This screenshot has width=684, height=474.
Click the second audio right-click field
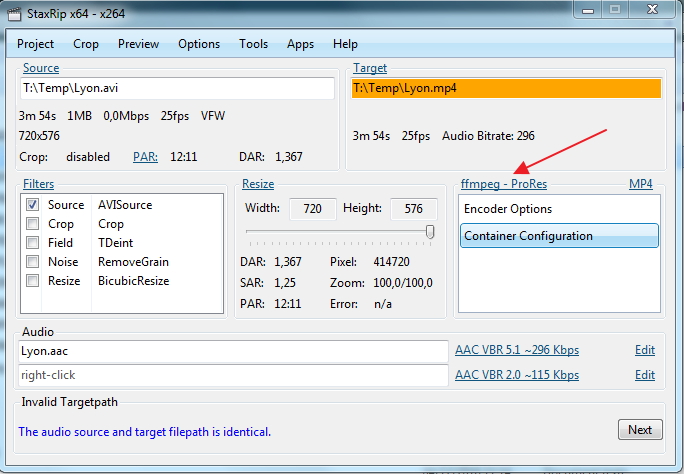233,375
